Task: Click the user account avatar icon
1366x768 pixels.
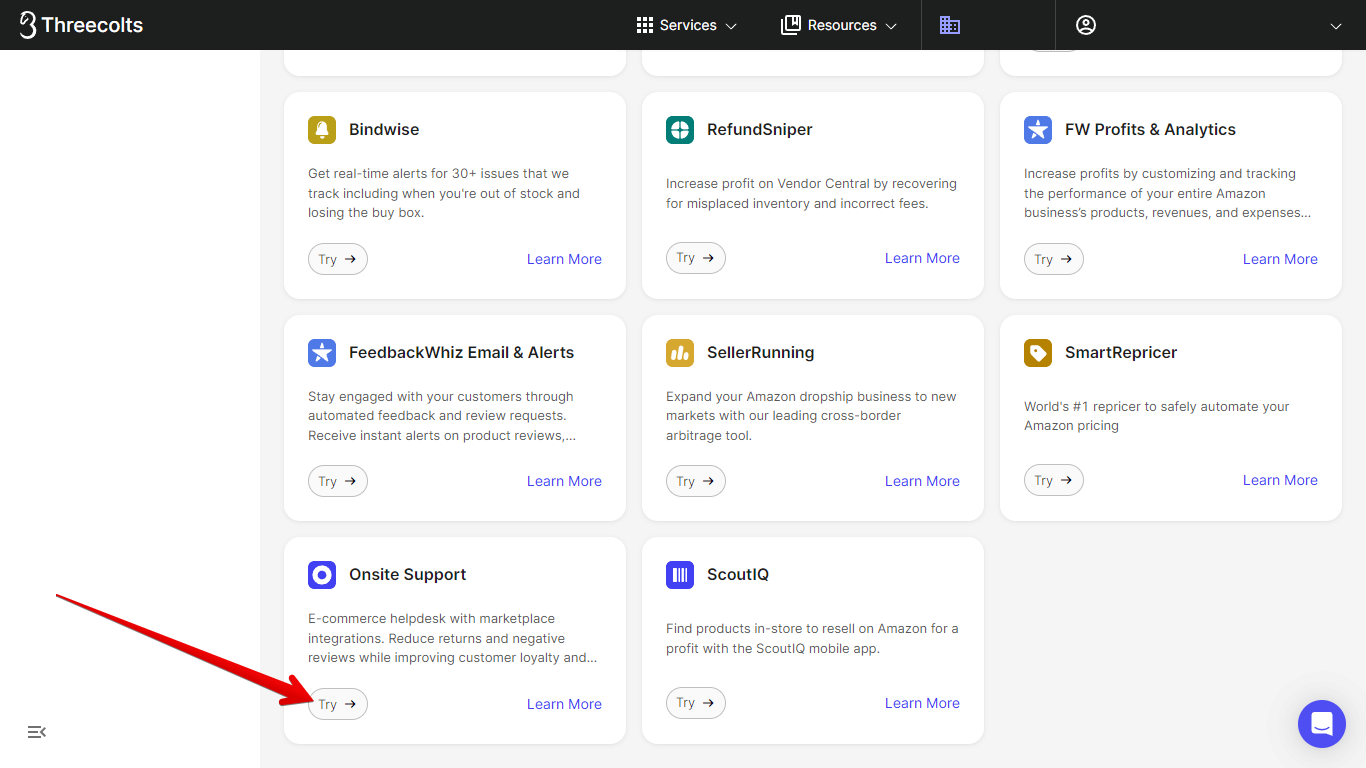Action: pyautogui.click(x=1086, y=25)
